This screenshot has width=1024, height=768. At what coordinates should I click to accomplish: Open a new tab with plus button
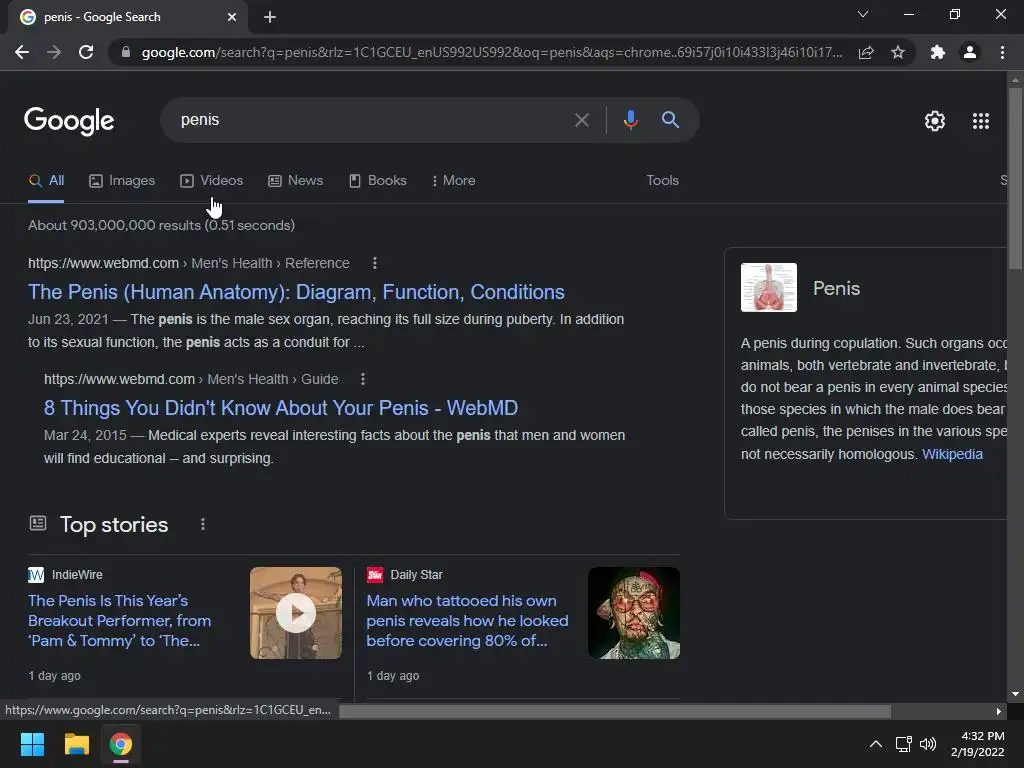[x=270, y=17]
